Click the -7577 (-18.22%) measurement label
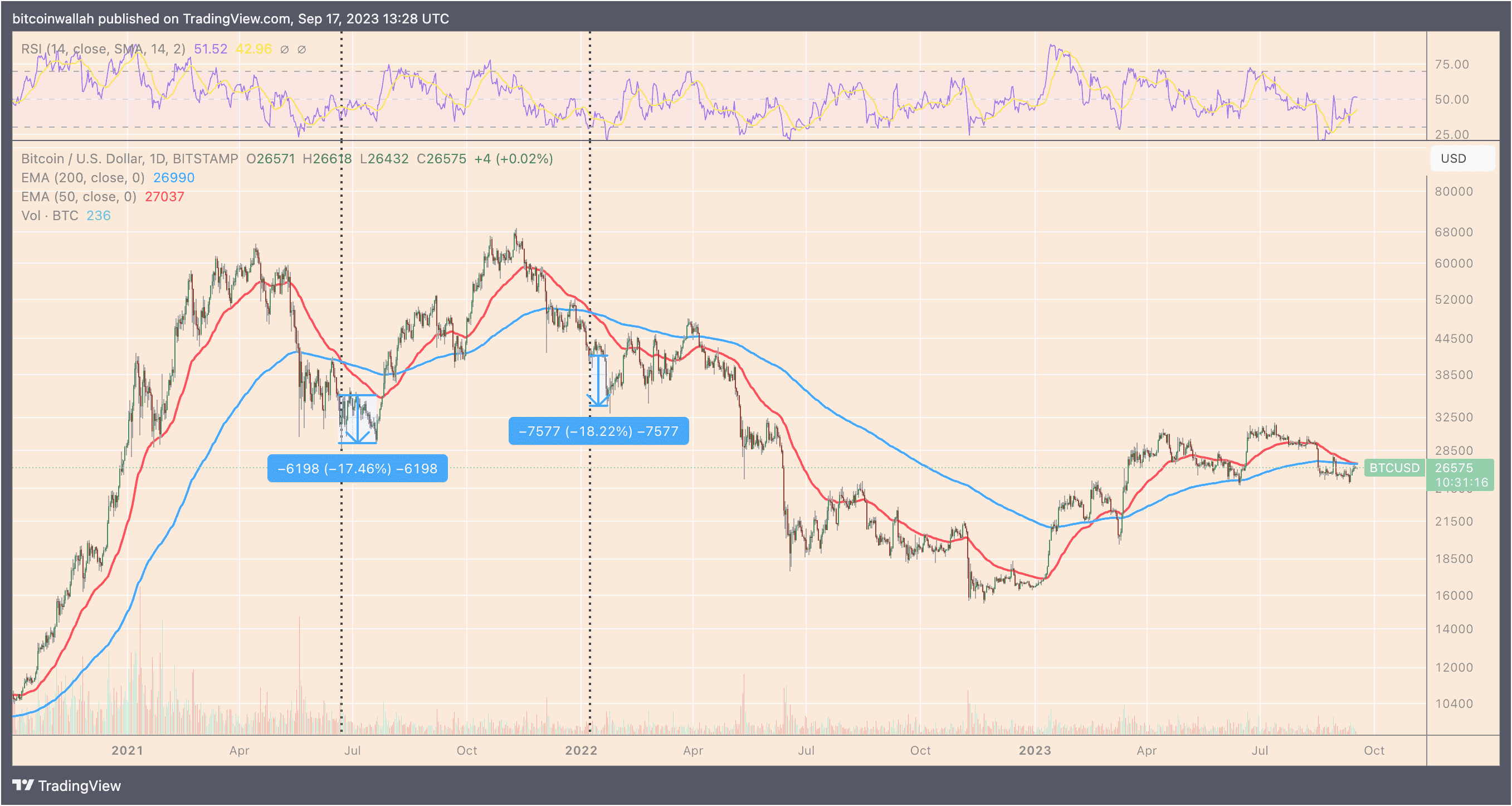Viewport: 1512px width, 806px height. [x=599, y=431]
